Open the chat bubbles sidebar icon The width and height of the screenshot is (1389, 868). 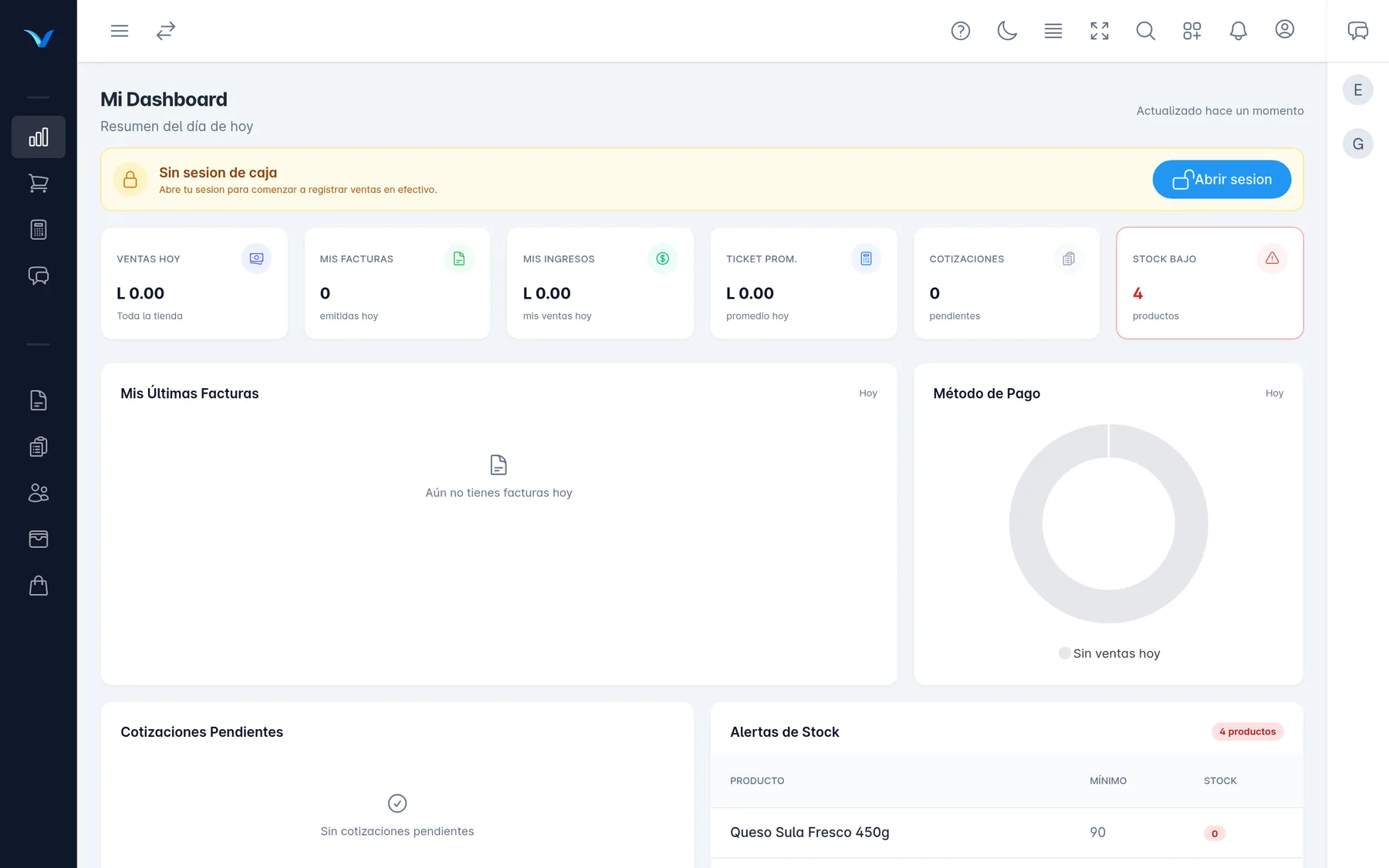pos(39,276)
